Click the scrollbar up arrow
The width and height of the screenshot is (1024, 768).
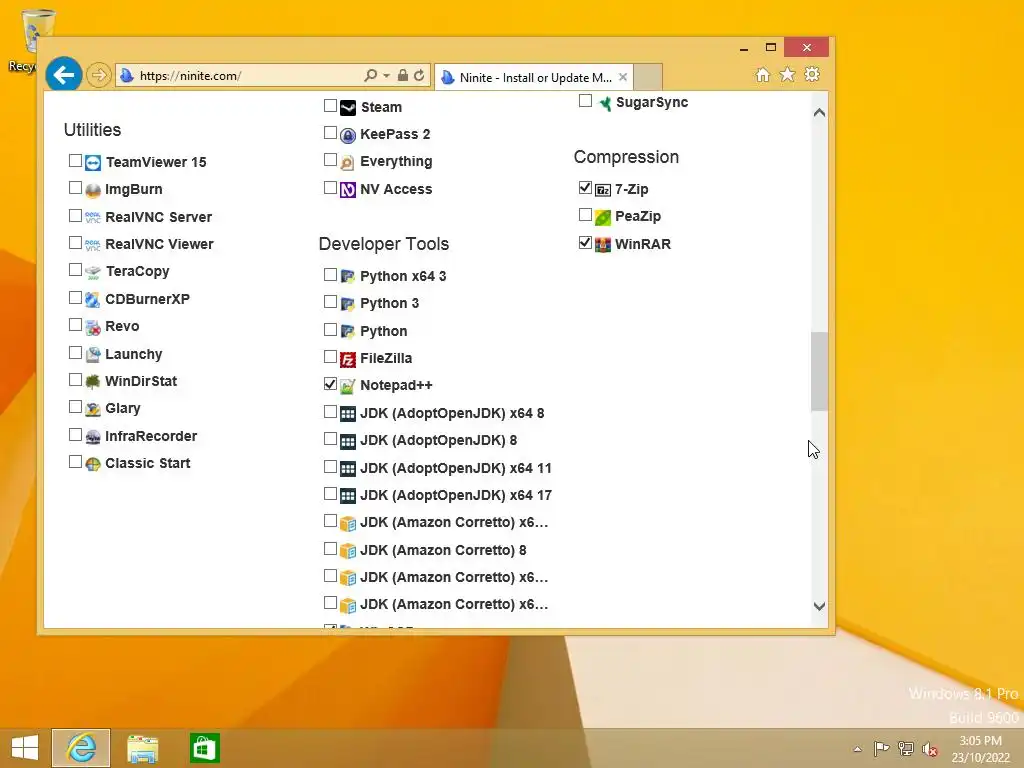(x=820, y=112)
